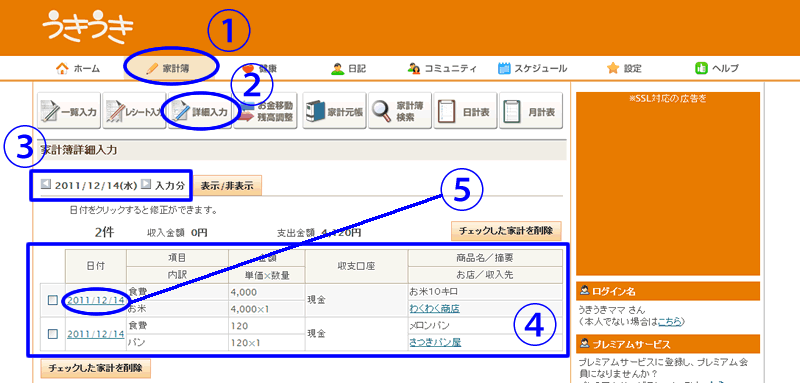
Task: Go to next day with right arrow
Action: 145,184
